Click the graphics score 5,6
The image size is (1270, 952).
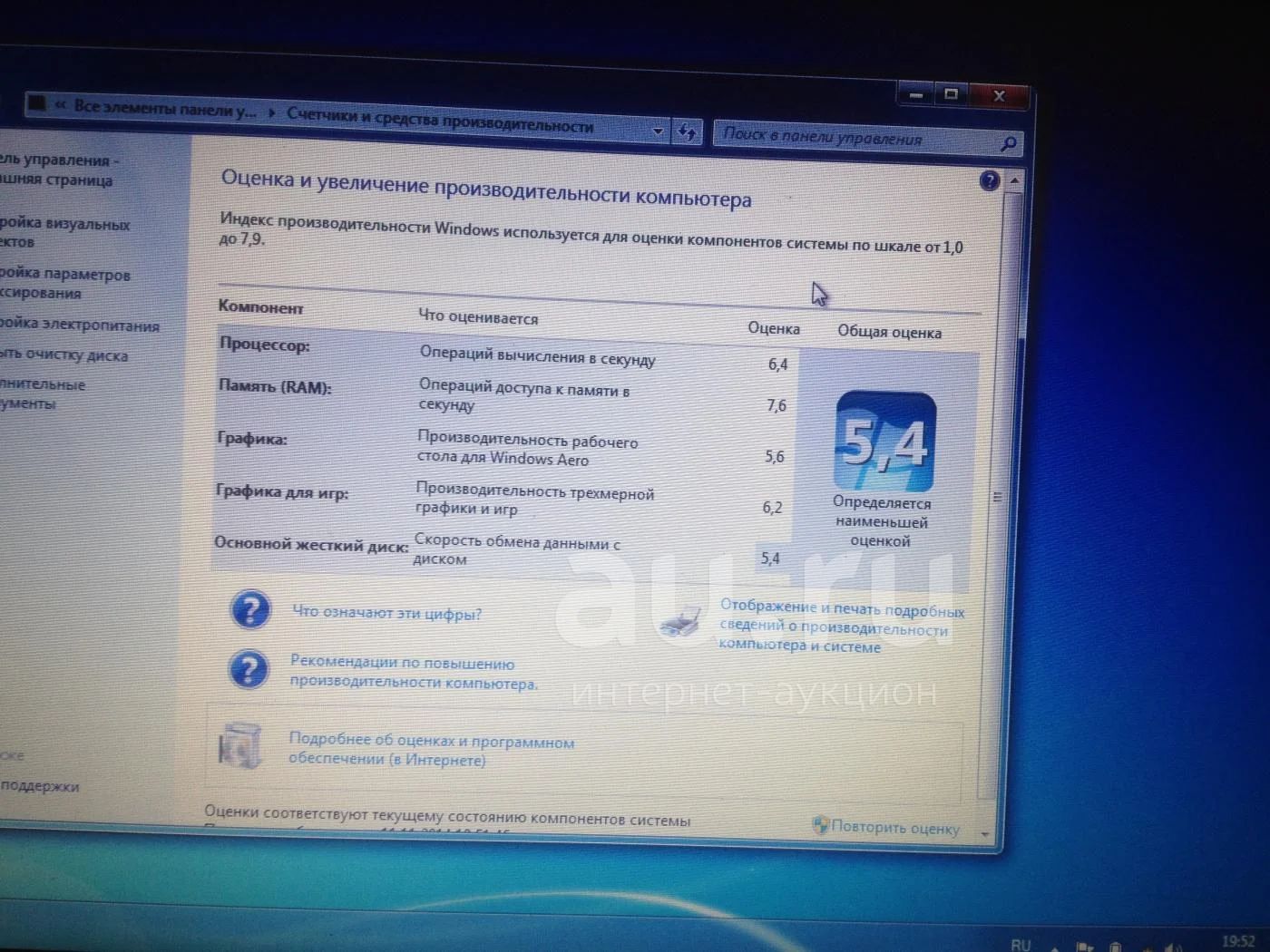click(x=775, y=456)
